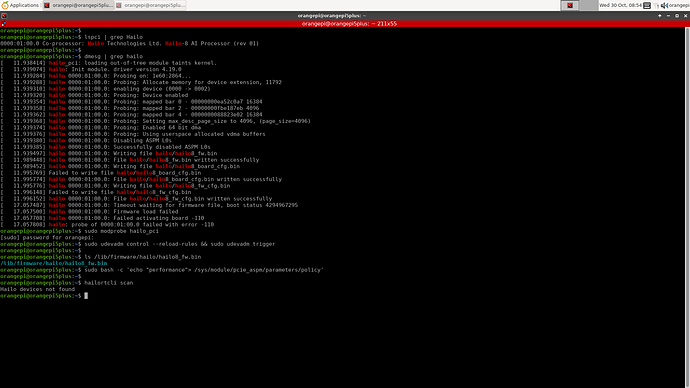Click the 'sudo bash -c echo performance' command
This screenshot has height=388, width=690.
coord(204,270)
